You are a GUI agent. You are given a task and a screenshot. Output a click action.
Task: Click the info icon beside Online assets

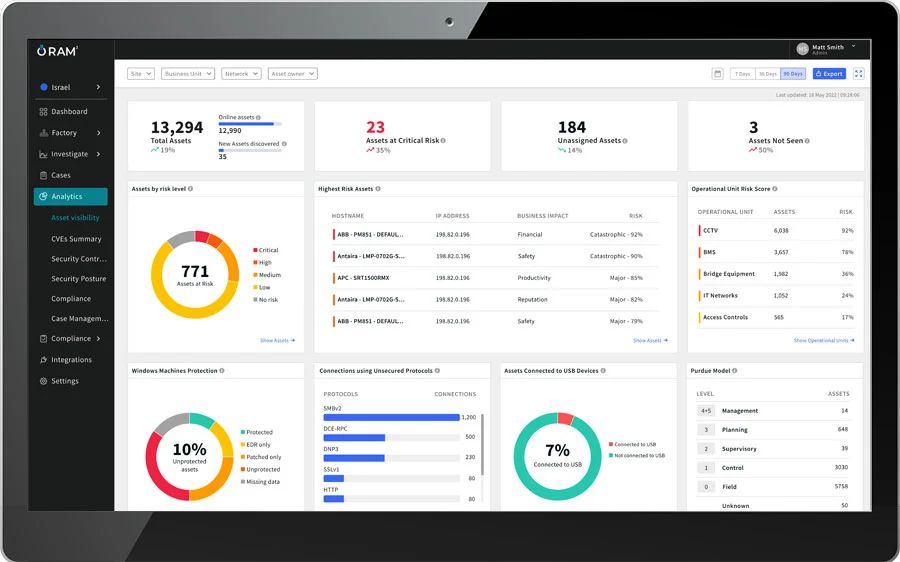[258, 117]
